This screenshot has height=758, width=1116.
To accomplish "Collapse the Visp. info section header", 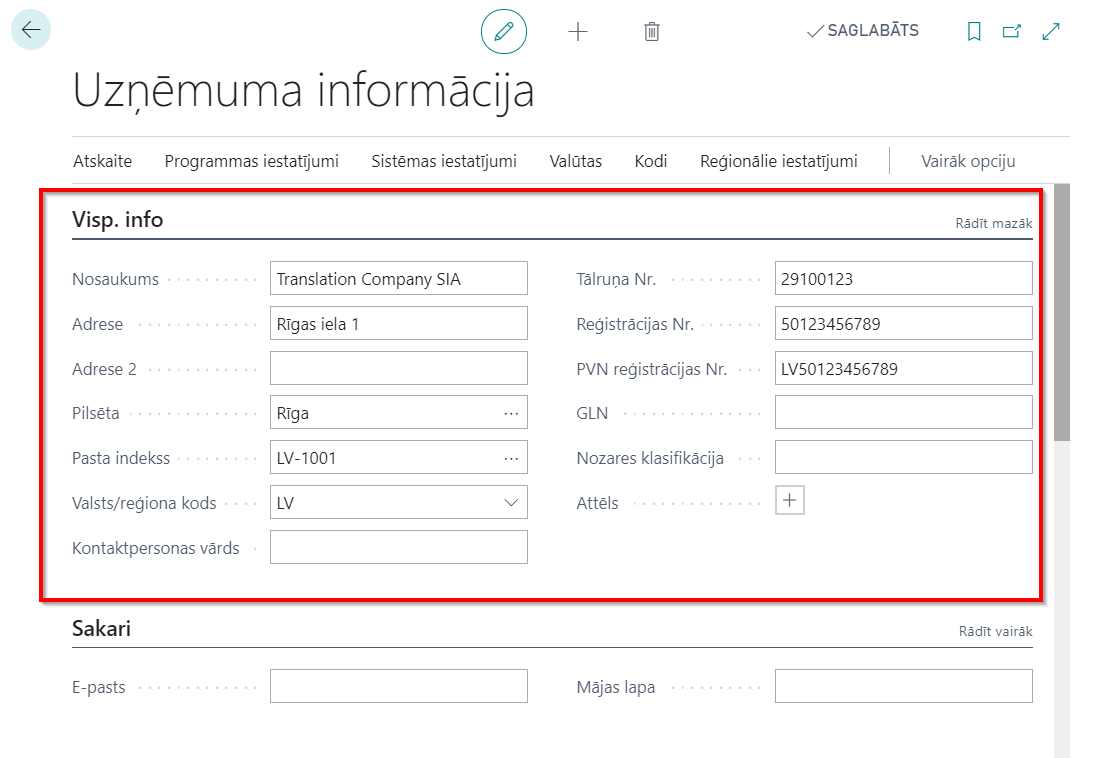I will [117, 219].
